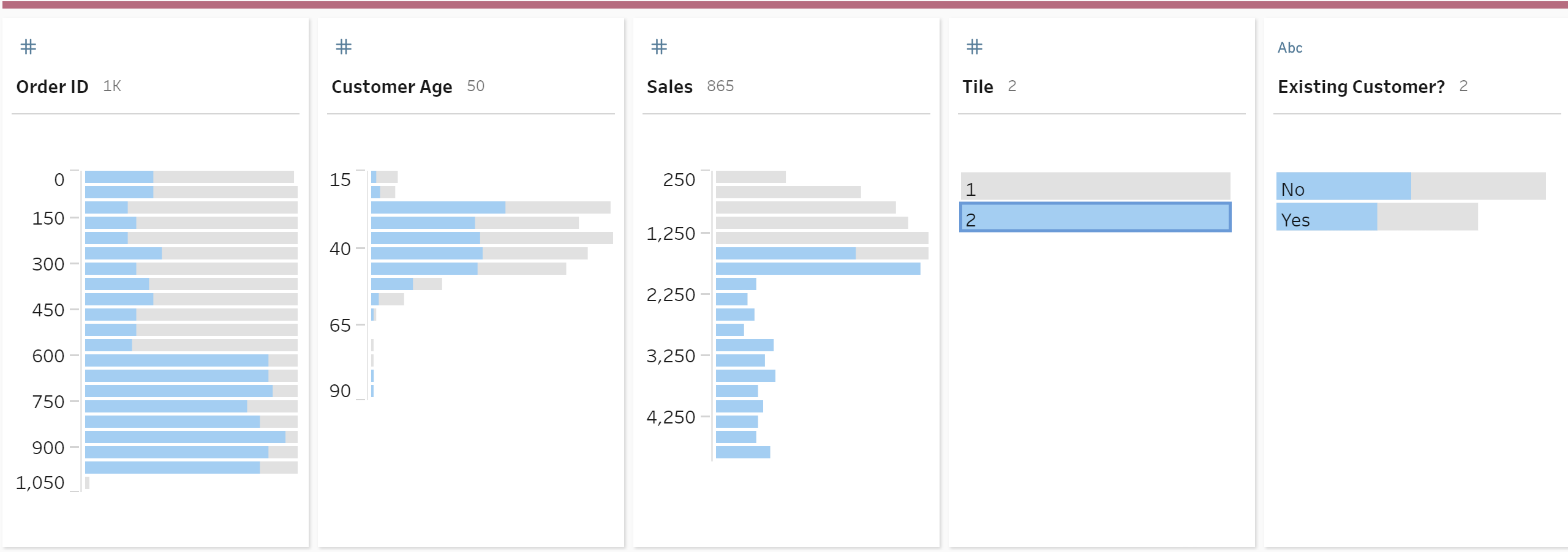Click the Tile number type icon

point(974,47)
